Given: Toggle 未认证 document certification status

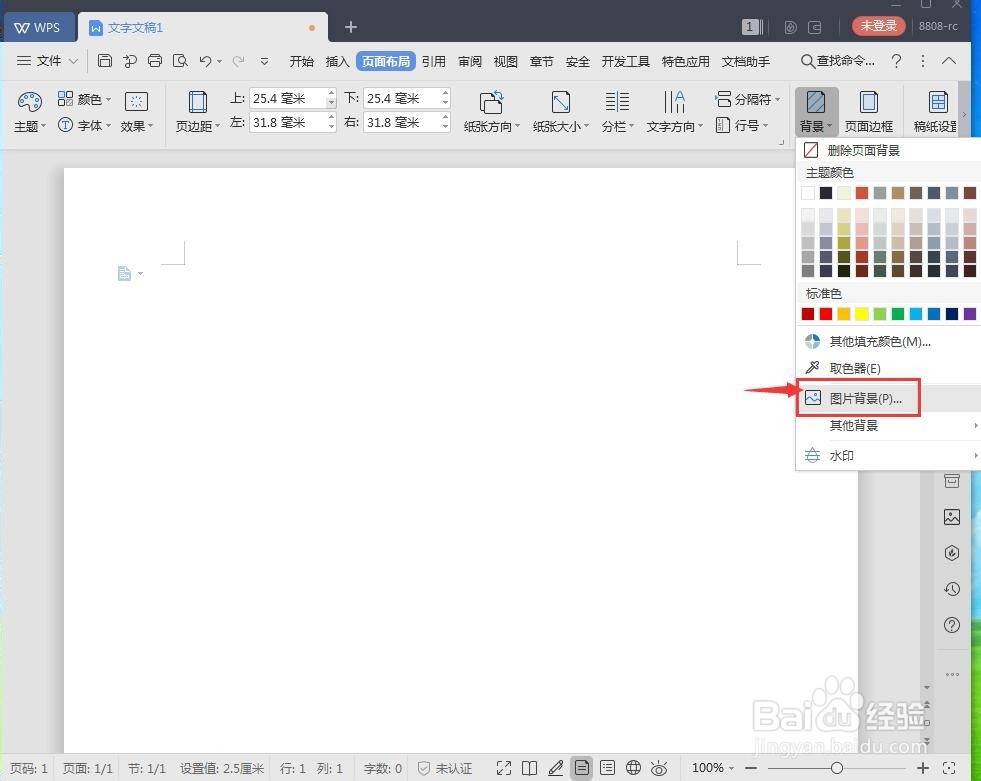Looking at the screenshot, I should tap(445, 768).
